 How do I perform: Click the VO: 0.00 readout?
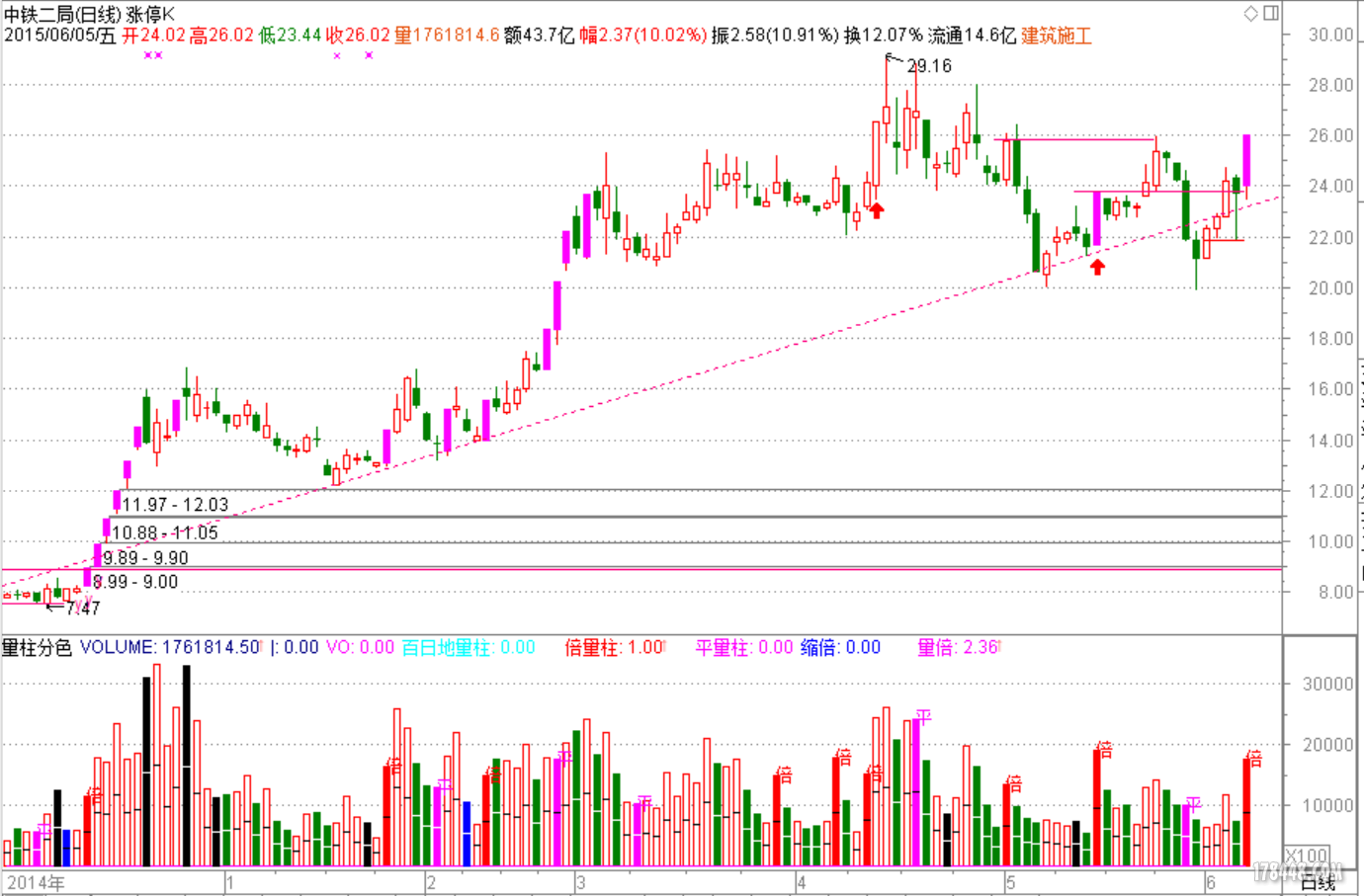pyautogui.click(x=360, y=648)
